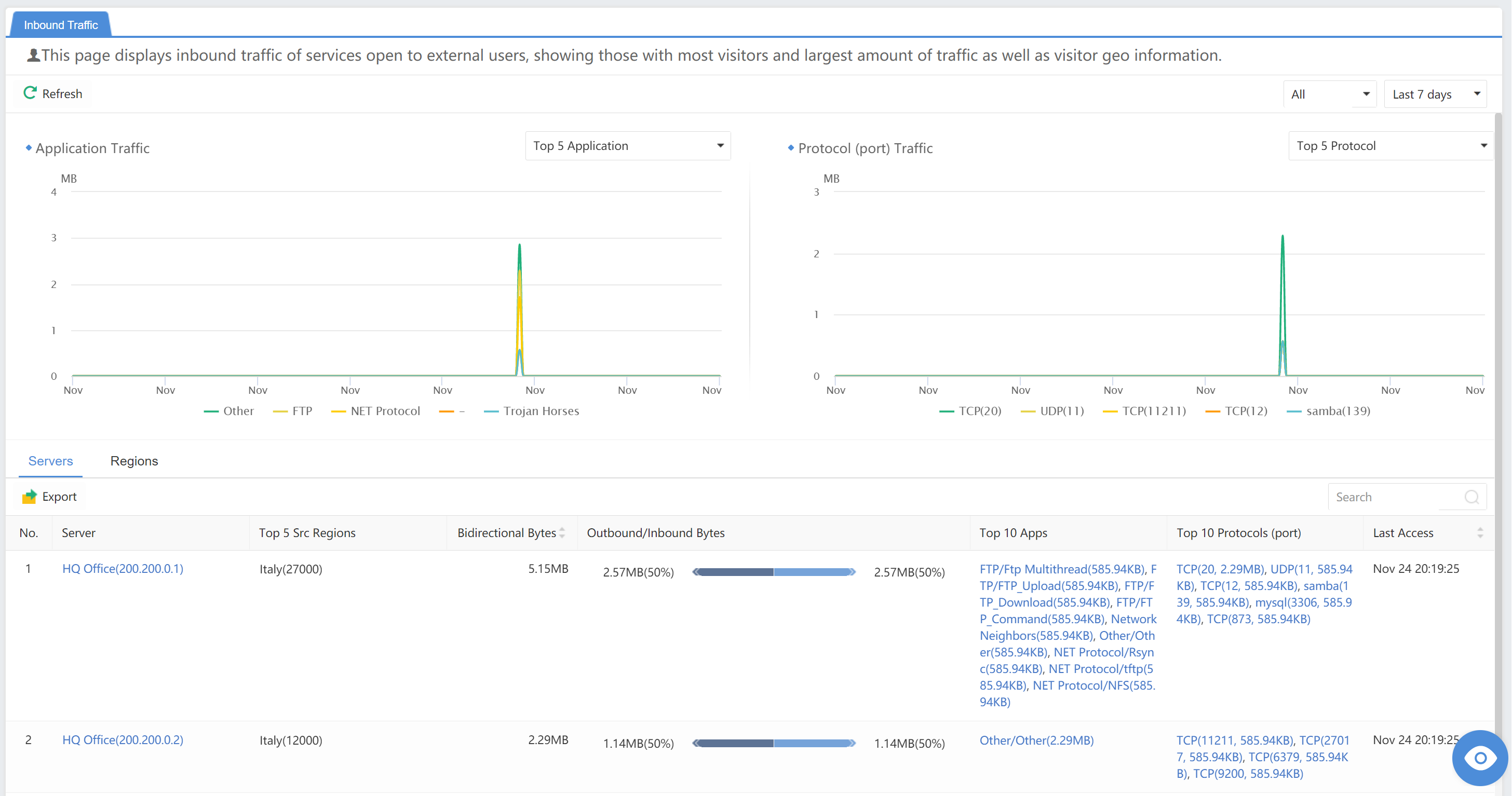Toggle the Trojan Horses legend entry

[x=531, y=411]
